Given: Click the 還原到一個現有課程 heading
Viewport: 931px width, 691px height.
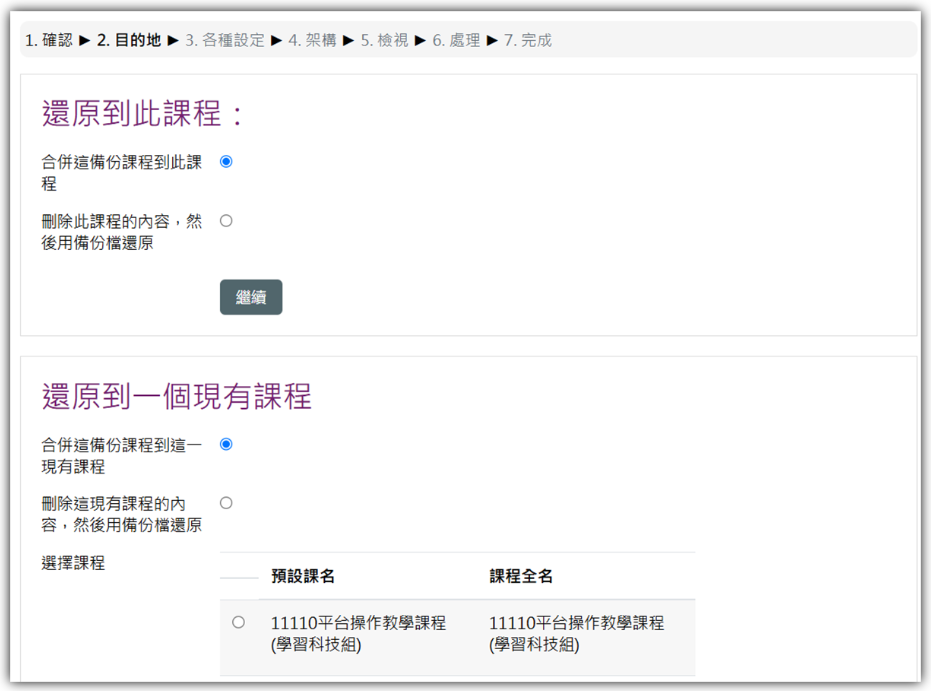Looking at the screenshot, I should point(177,397).
